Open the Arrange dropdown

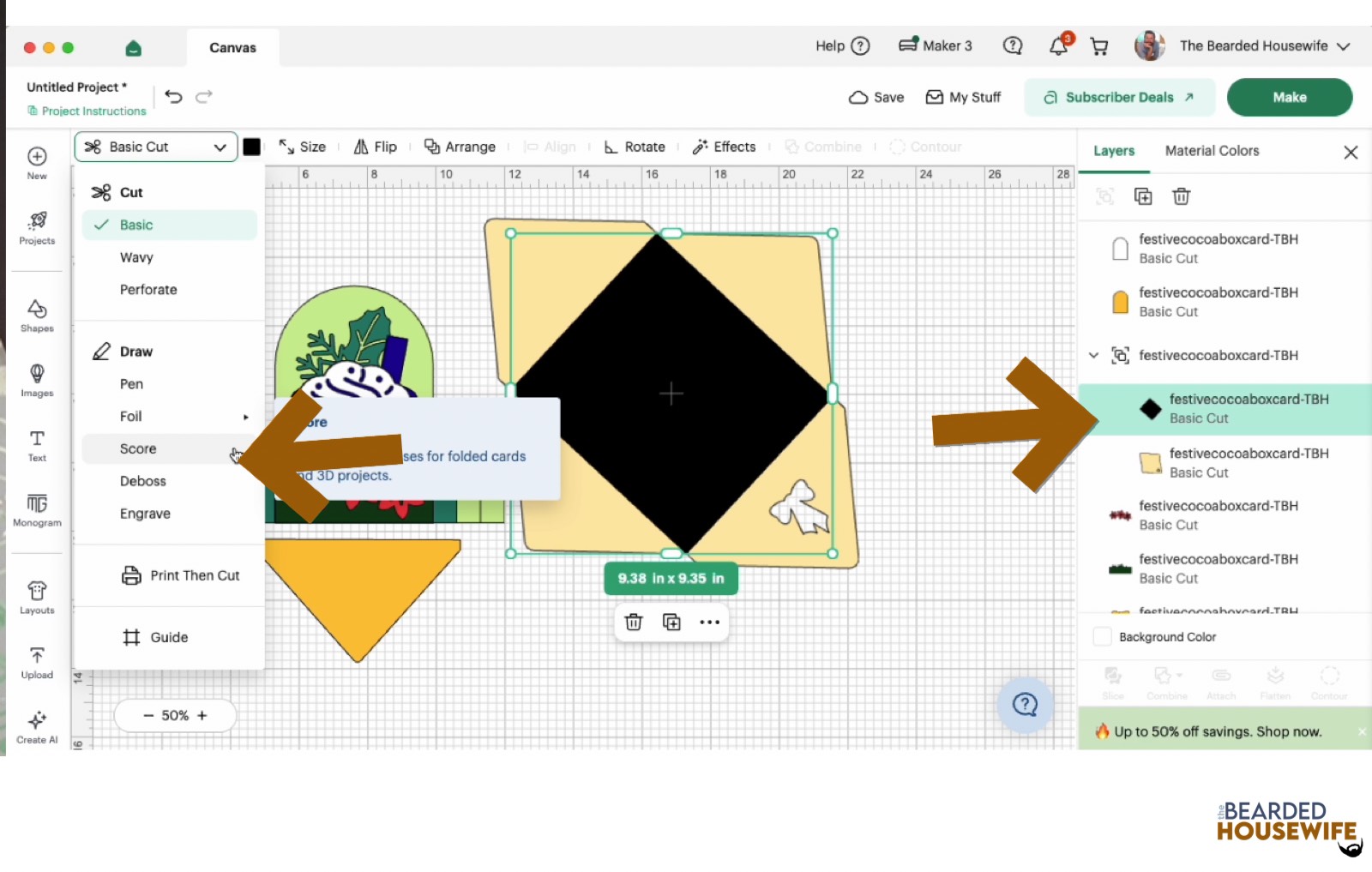pos(460,147)
